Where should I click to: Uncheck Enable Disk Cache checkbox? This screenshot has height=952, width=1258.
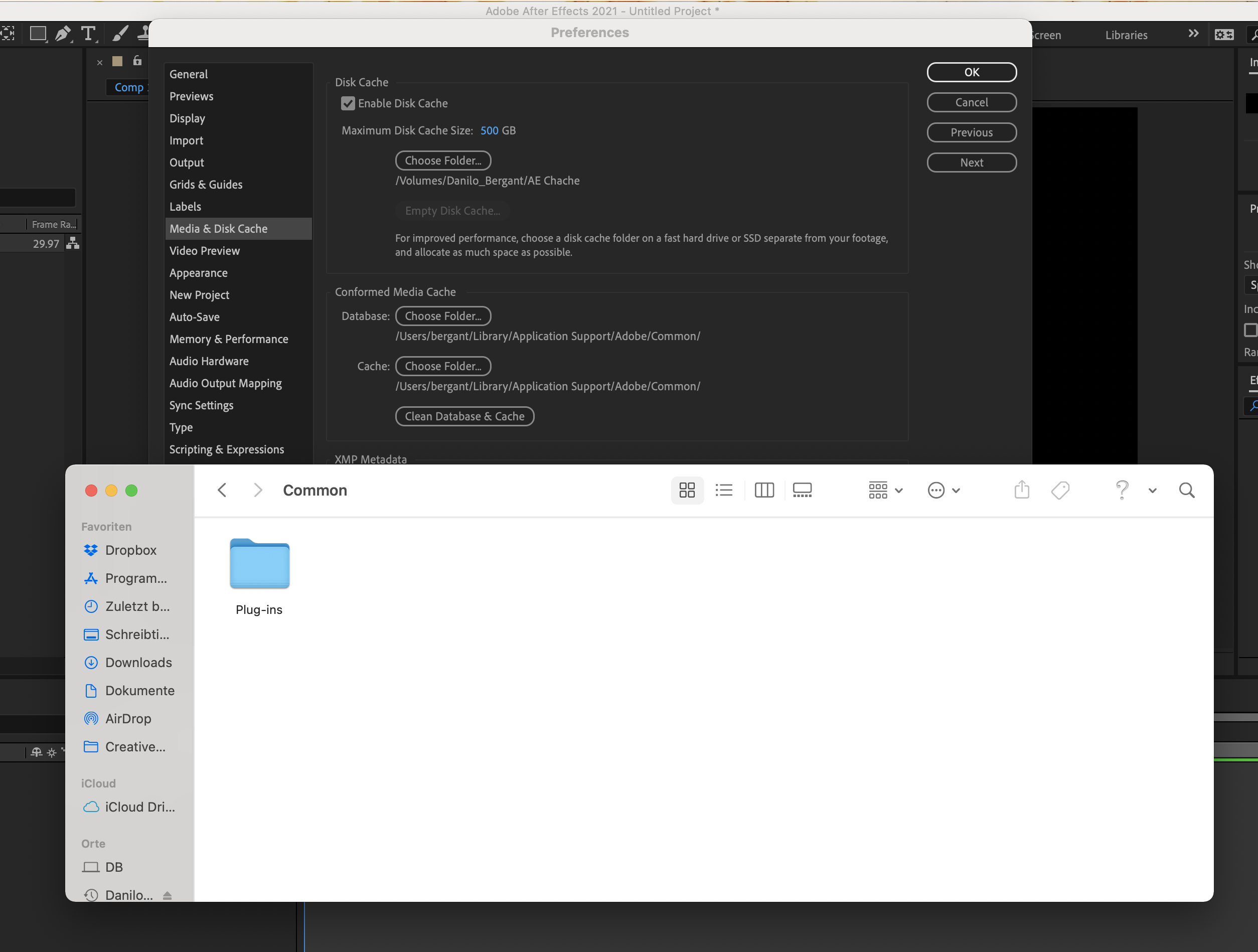pos(348,103)
